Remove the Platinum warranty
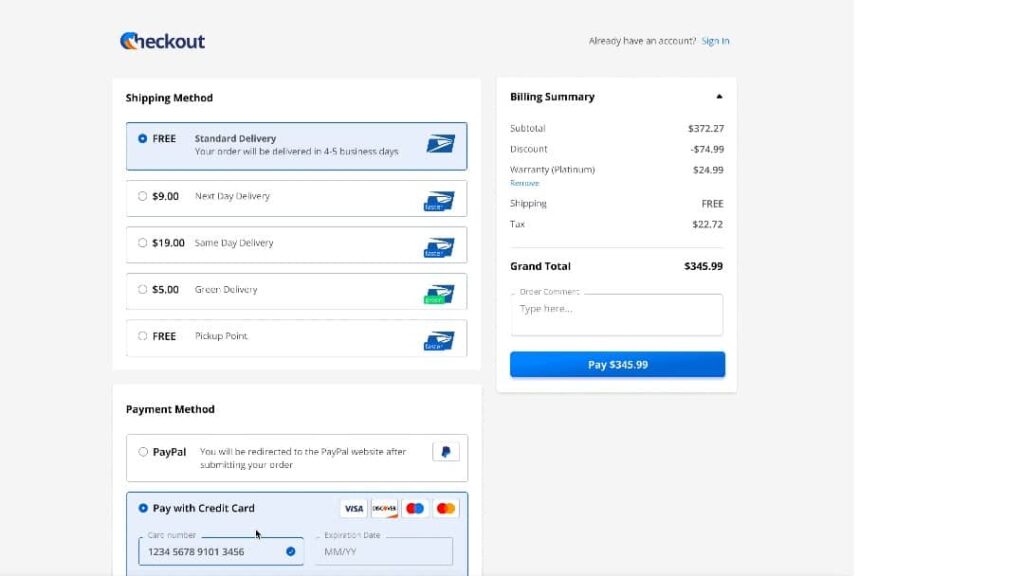 [524, 184]
